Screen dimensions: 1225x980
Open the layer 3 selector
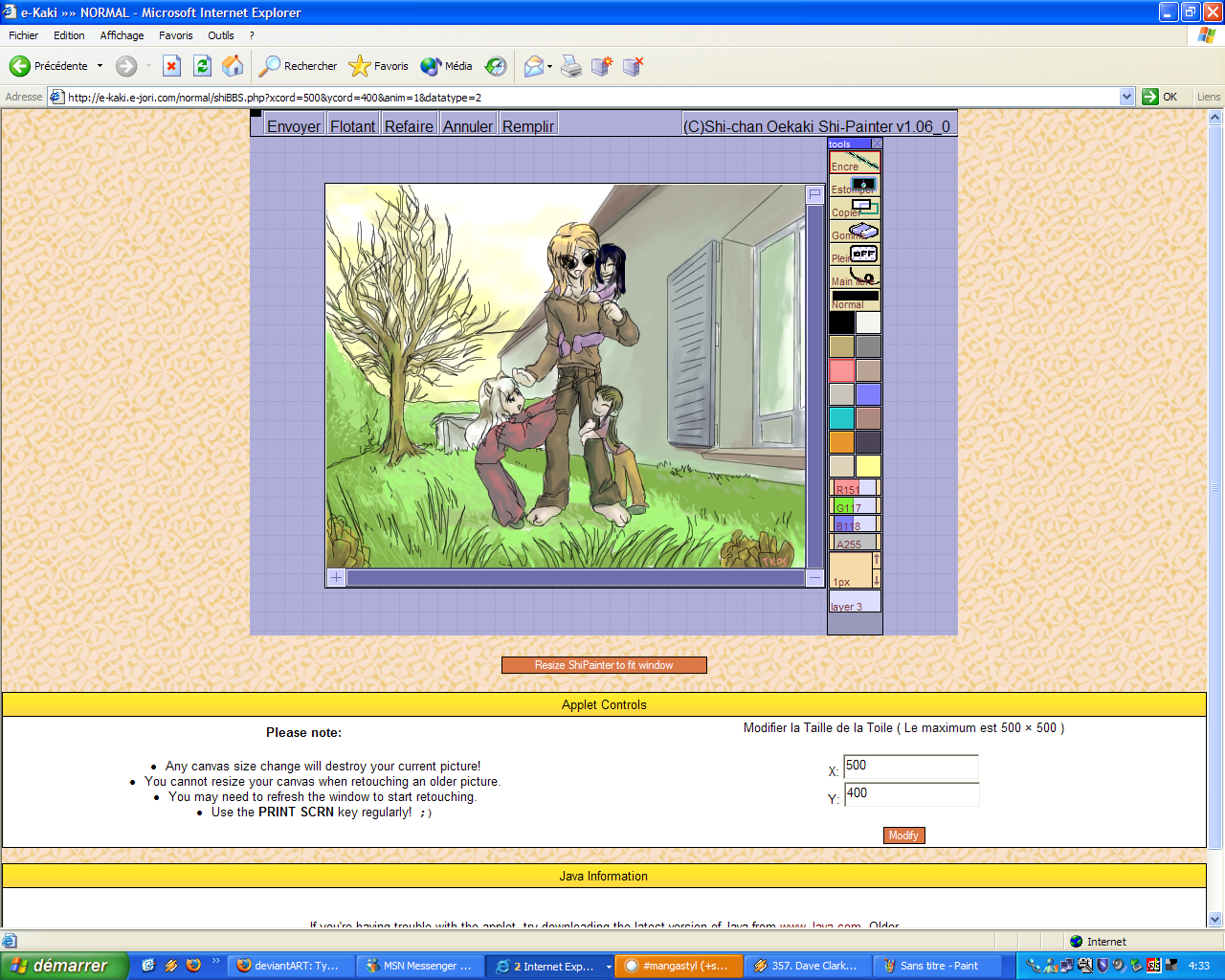coord(855,601)
